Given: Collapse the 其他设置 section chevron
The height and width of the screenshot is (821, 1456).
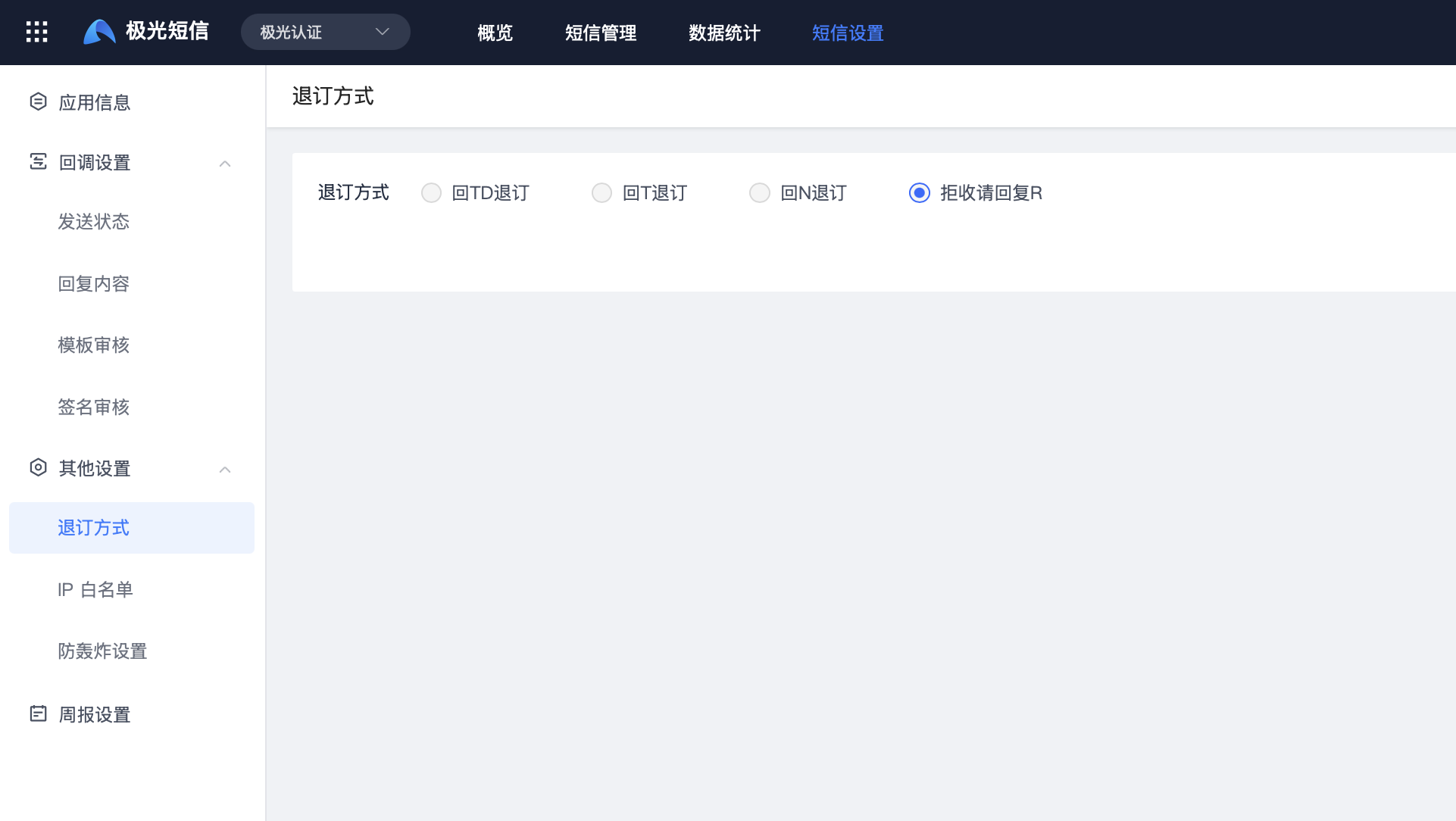Looking at the screenshot, I should [225, 470].
